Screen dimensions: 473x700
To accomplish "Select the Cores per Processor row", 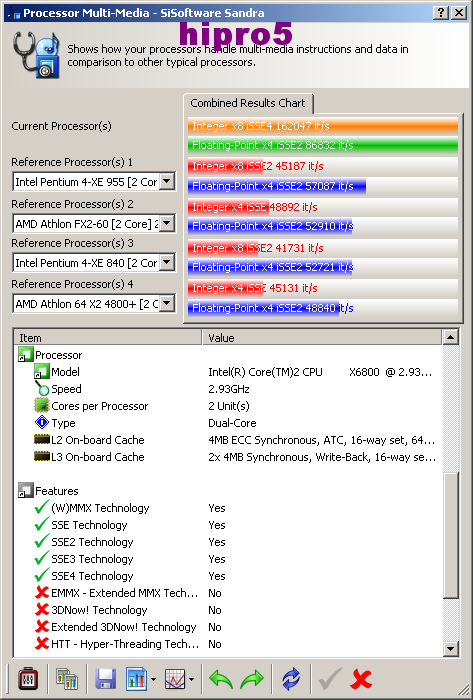I will (228, 406).
